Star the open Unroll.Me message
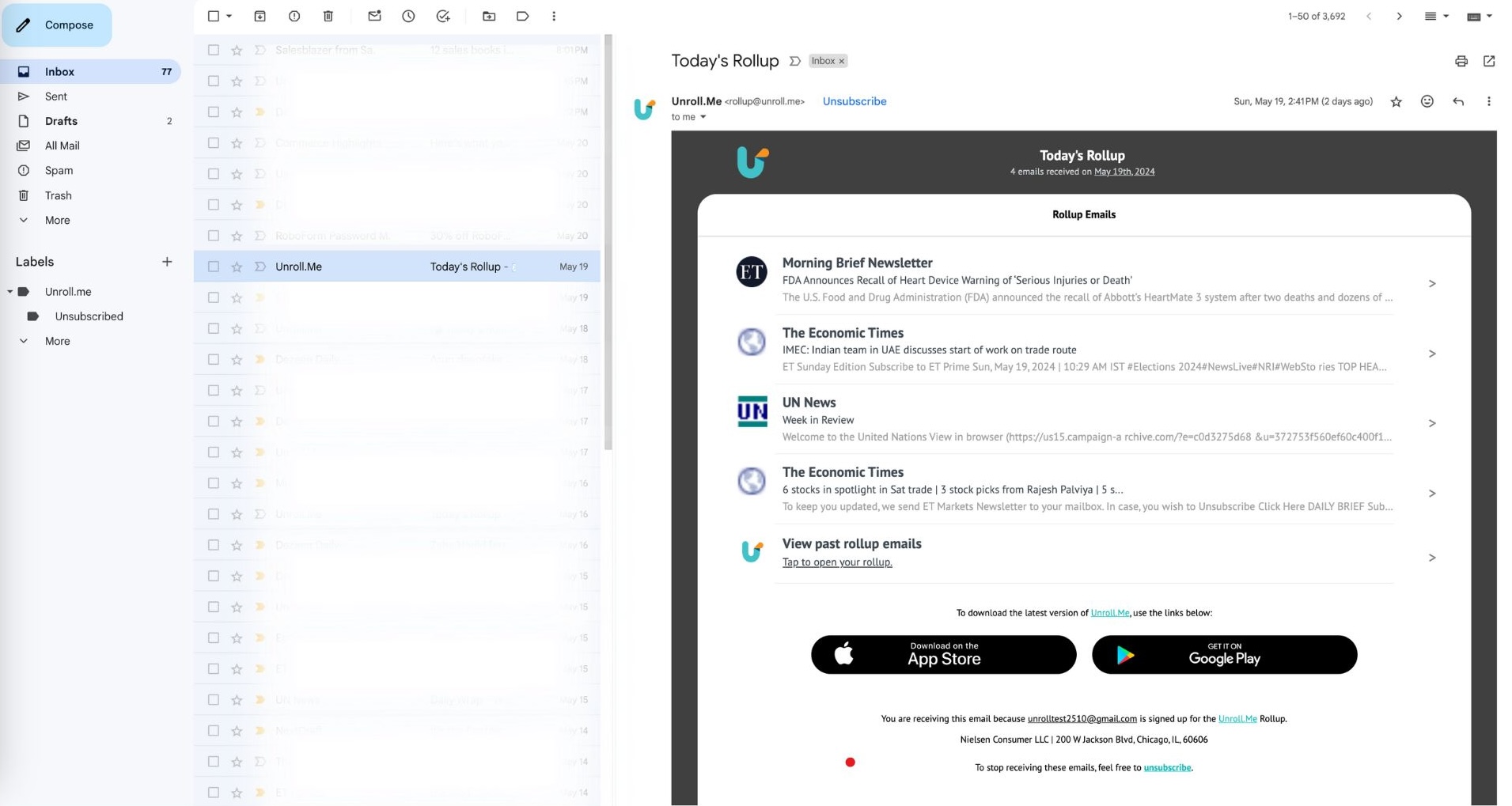1512x806 pixels. pos(1396,101)
